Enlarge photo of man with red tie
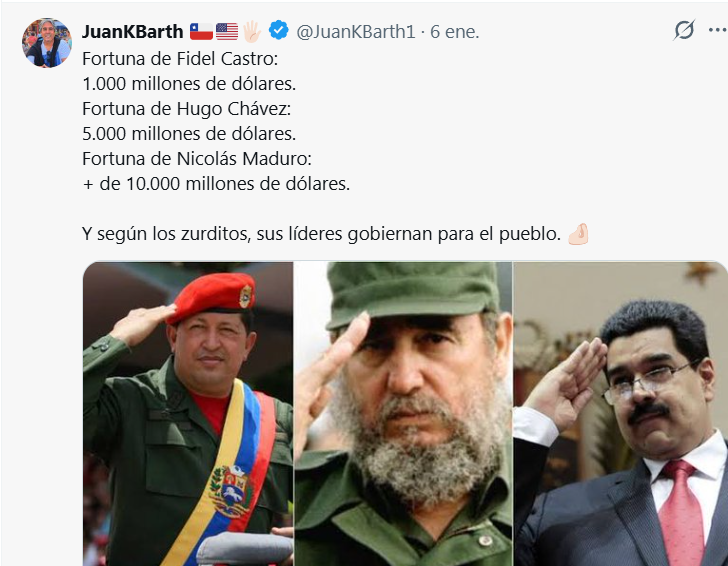 coord(621,414)
